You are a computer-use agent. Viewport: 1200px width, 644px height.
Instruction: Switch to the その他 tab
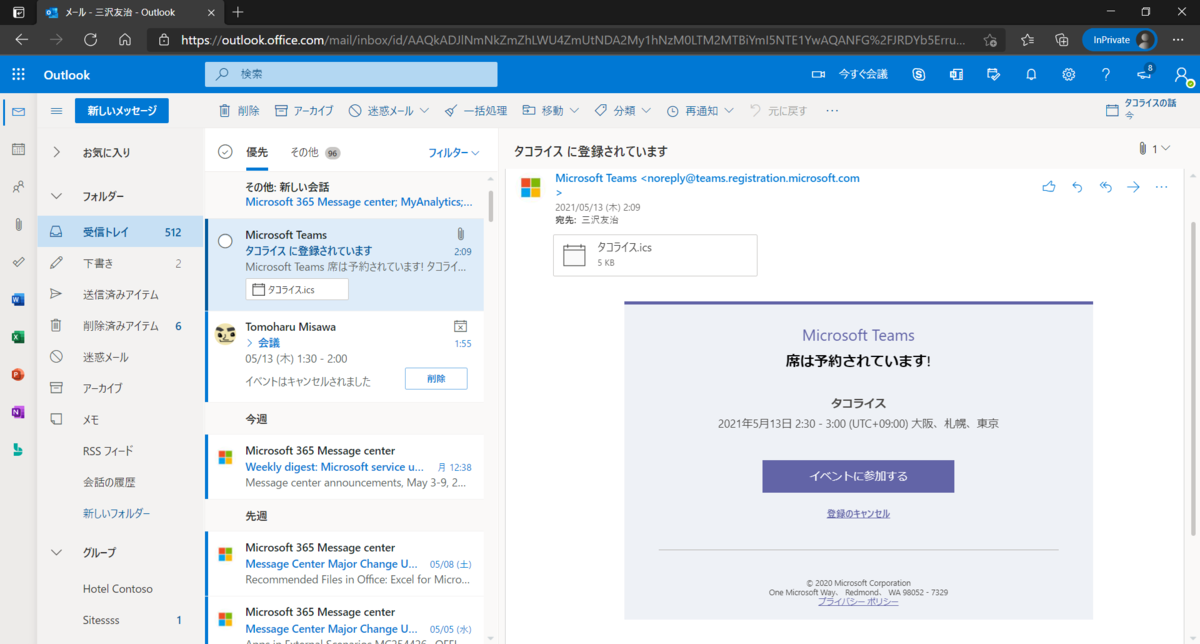pos(315,153)
